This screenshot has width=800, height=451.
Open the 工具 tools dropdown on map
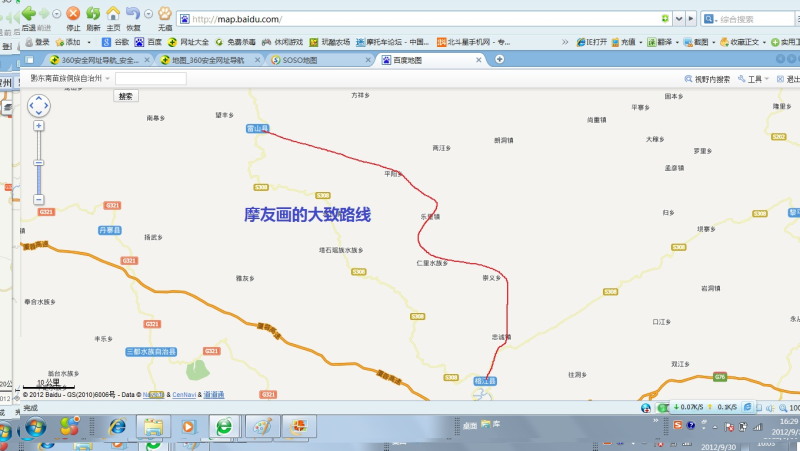752,79
